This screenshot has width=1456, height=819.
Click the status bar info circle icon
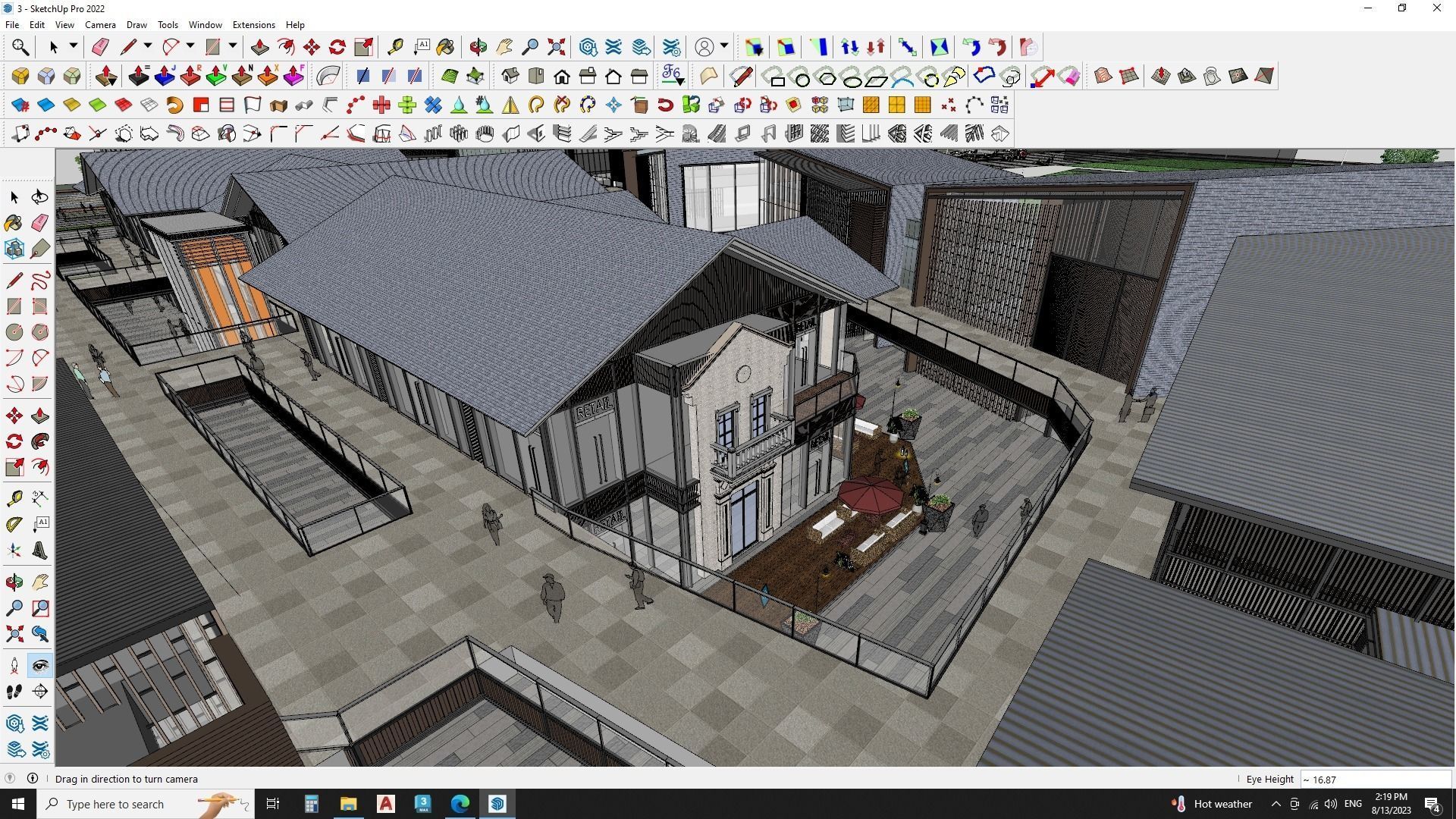pyautogui.click(x=33, y=779)
